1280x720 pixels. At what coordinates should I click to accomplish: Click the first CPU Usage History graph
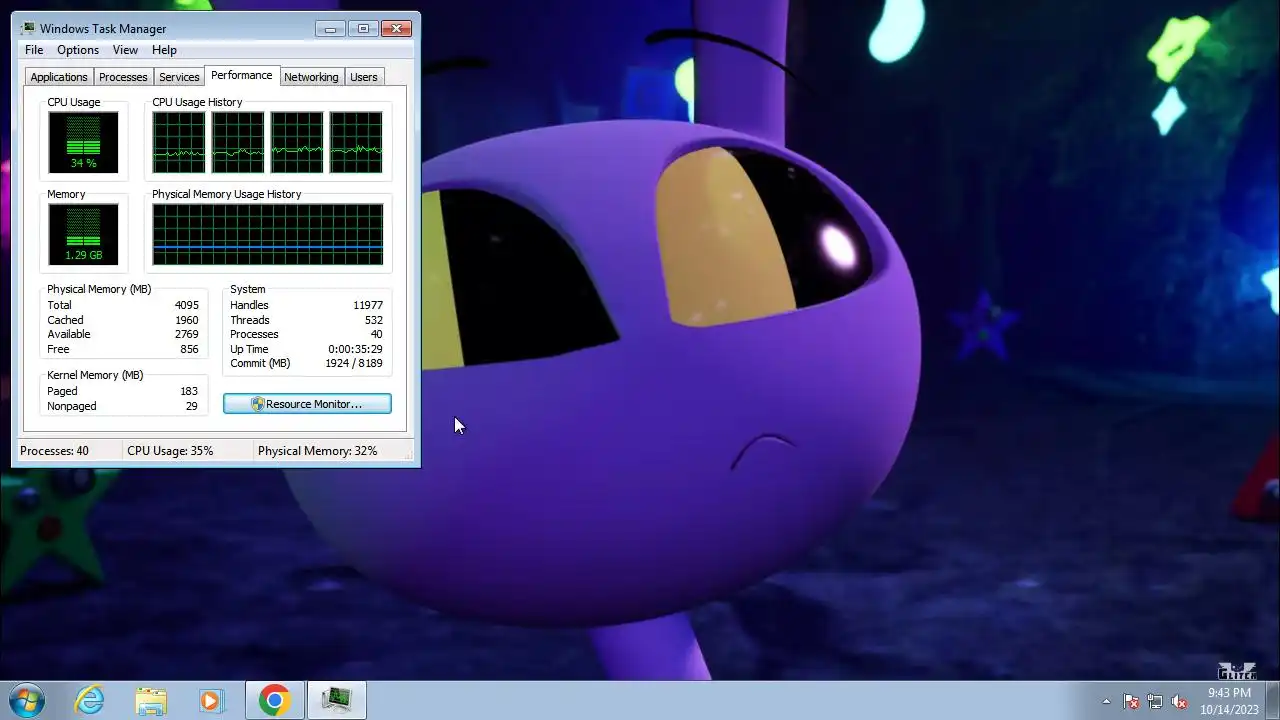click(x=179, y=142)
